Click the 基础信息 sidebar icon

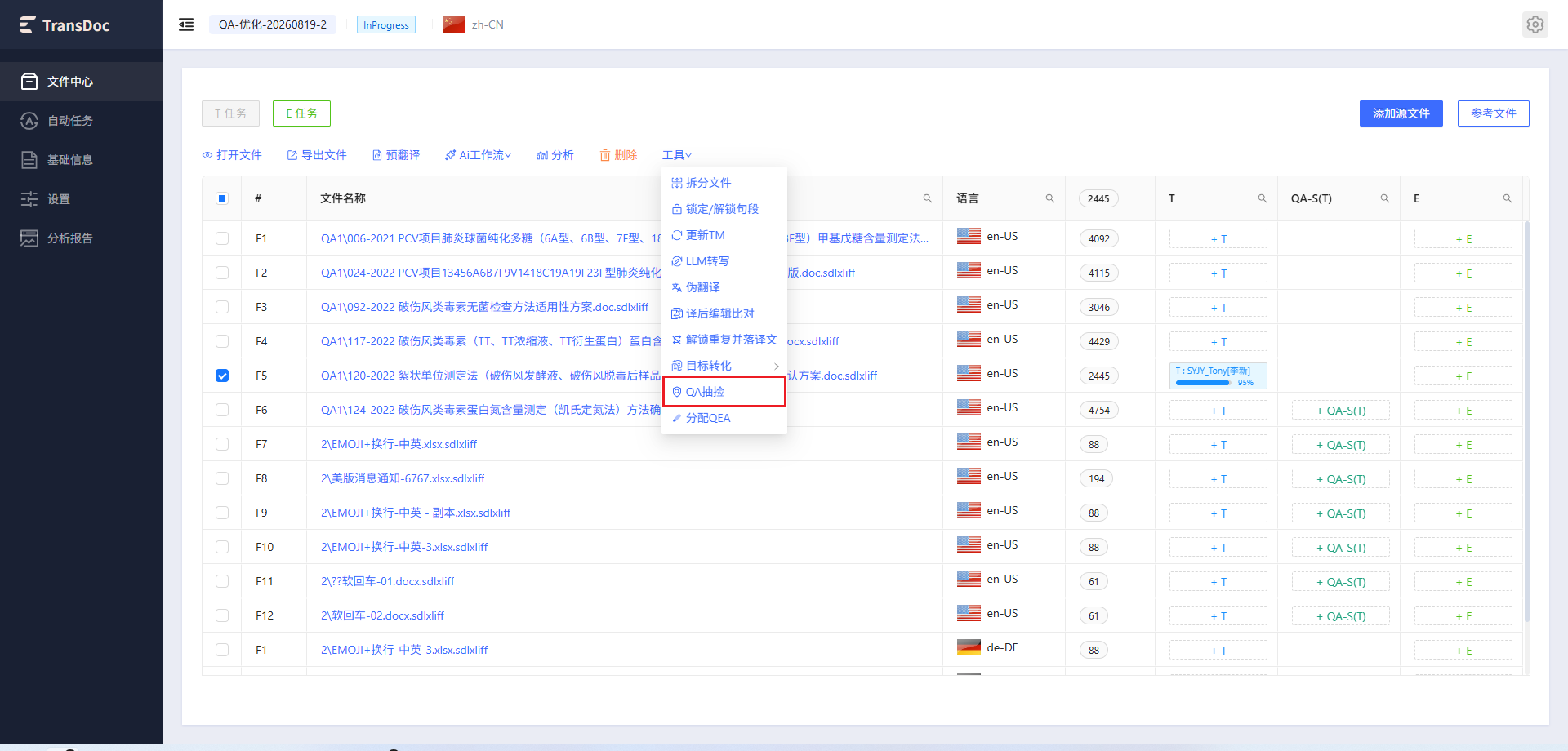pyautogui.click(x=29, y=159)
